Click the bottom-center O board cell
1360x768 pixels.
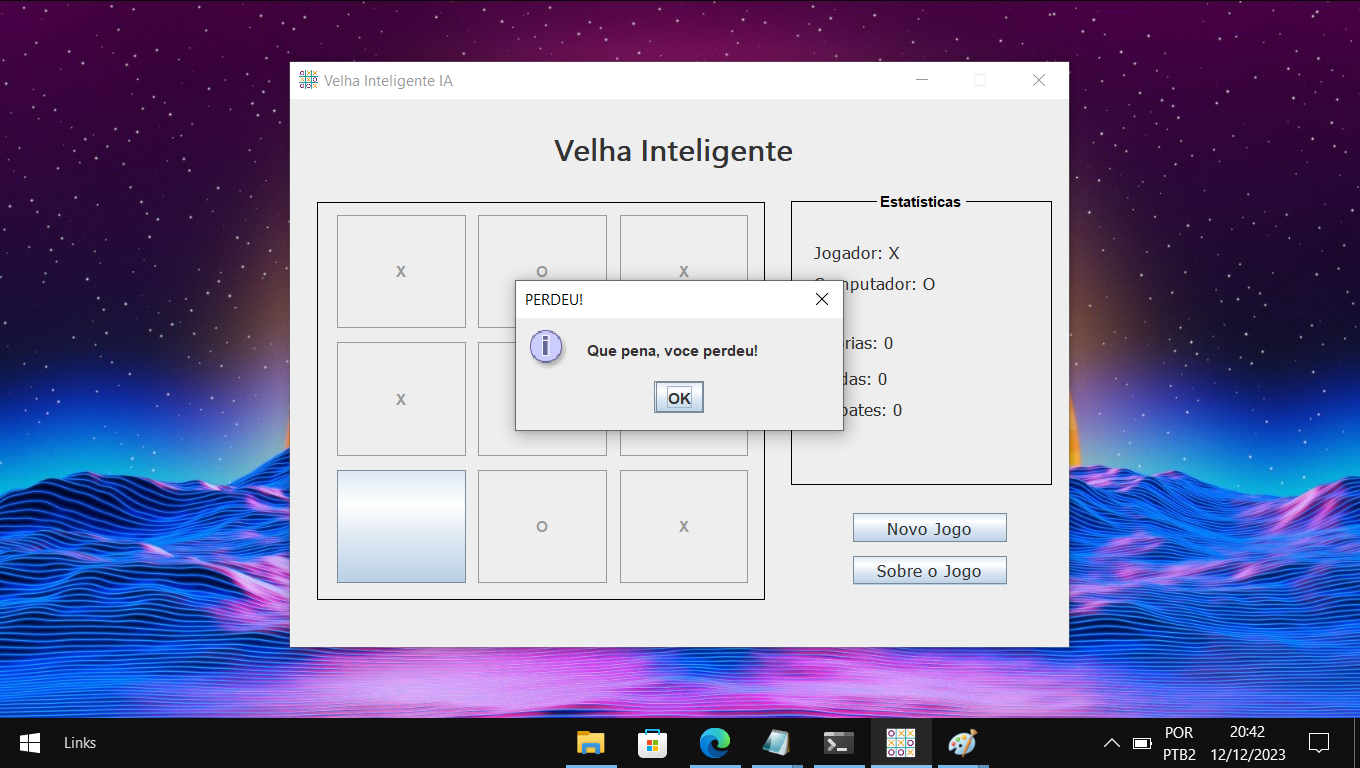tap(542, 526)
